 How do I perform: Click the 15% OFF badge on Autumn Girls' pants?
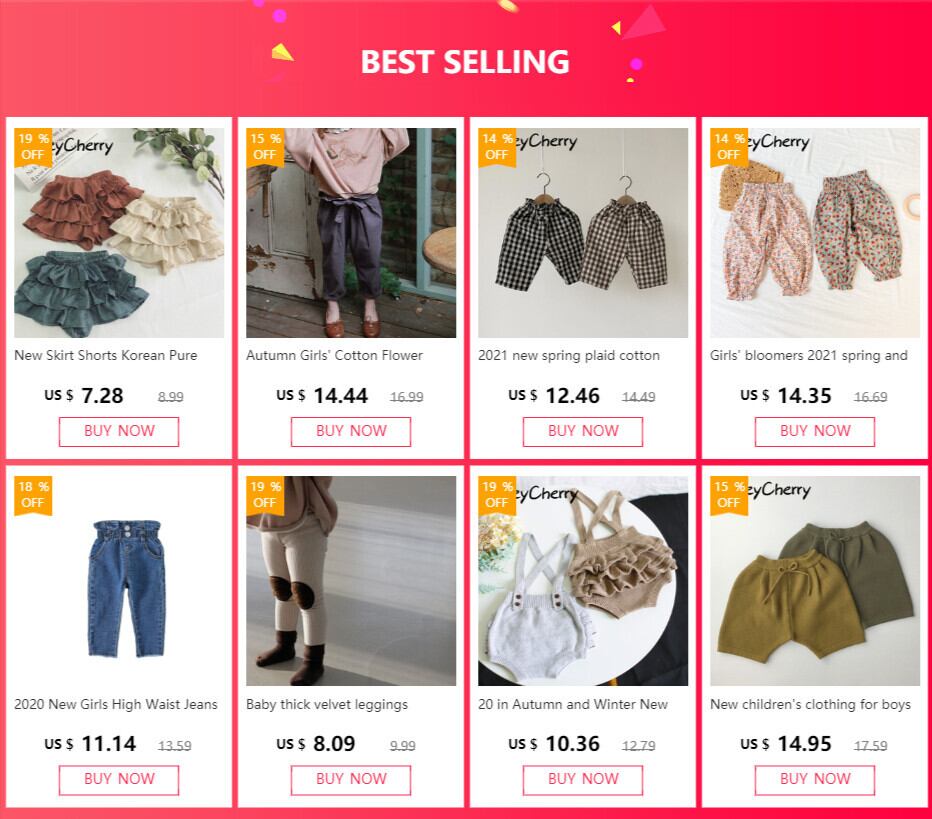coord(265,147)
